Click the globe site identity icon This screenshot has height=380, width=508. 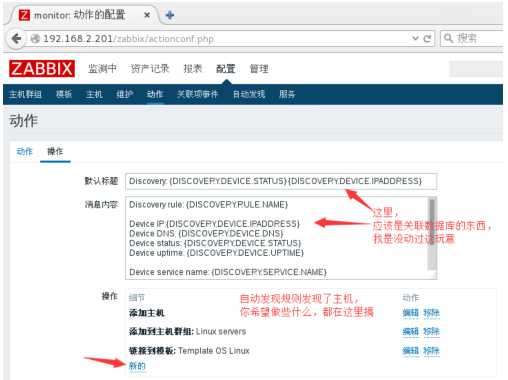pos(35,39)
